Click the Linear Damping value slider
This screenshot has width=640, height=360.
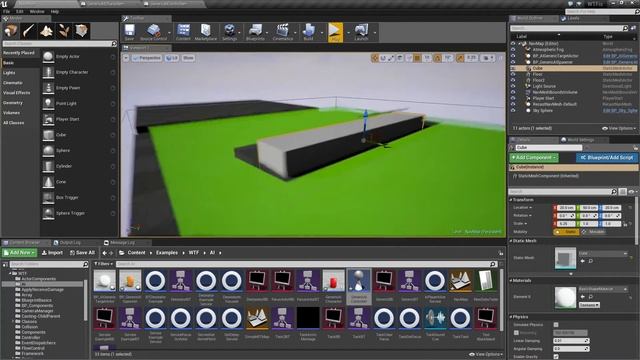tap(571, 341)
